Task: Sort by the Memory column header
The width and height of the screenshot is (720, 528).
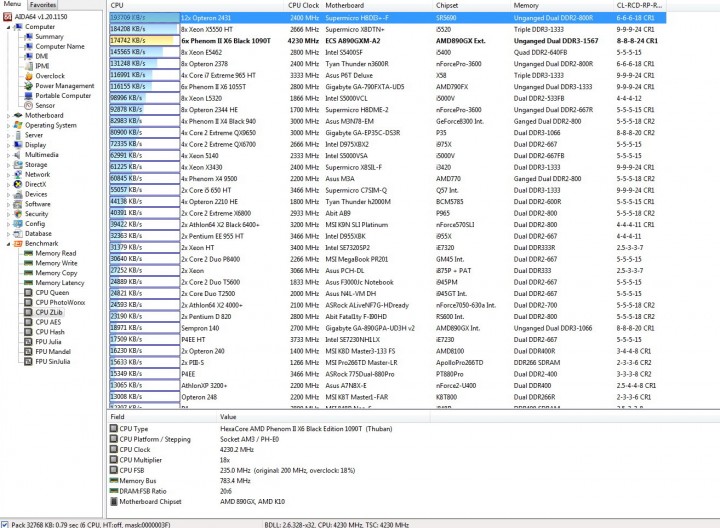Action: (562, 6)
